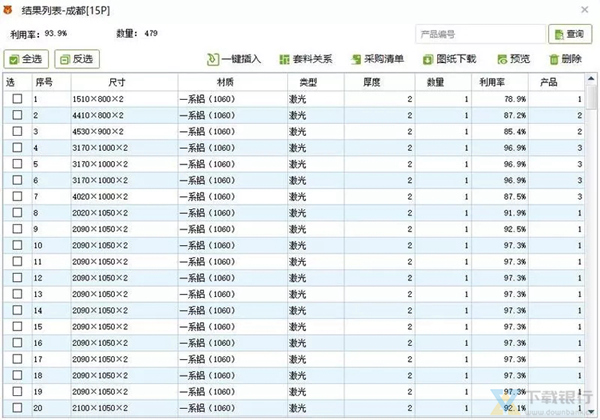
Task: Open 套料关系 nesting relation
Action: click(x=306, y=59)
